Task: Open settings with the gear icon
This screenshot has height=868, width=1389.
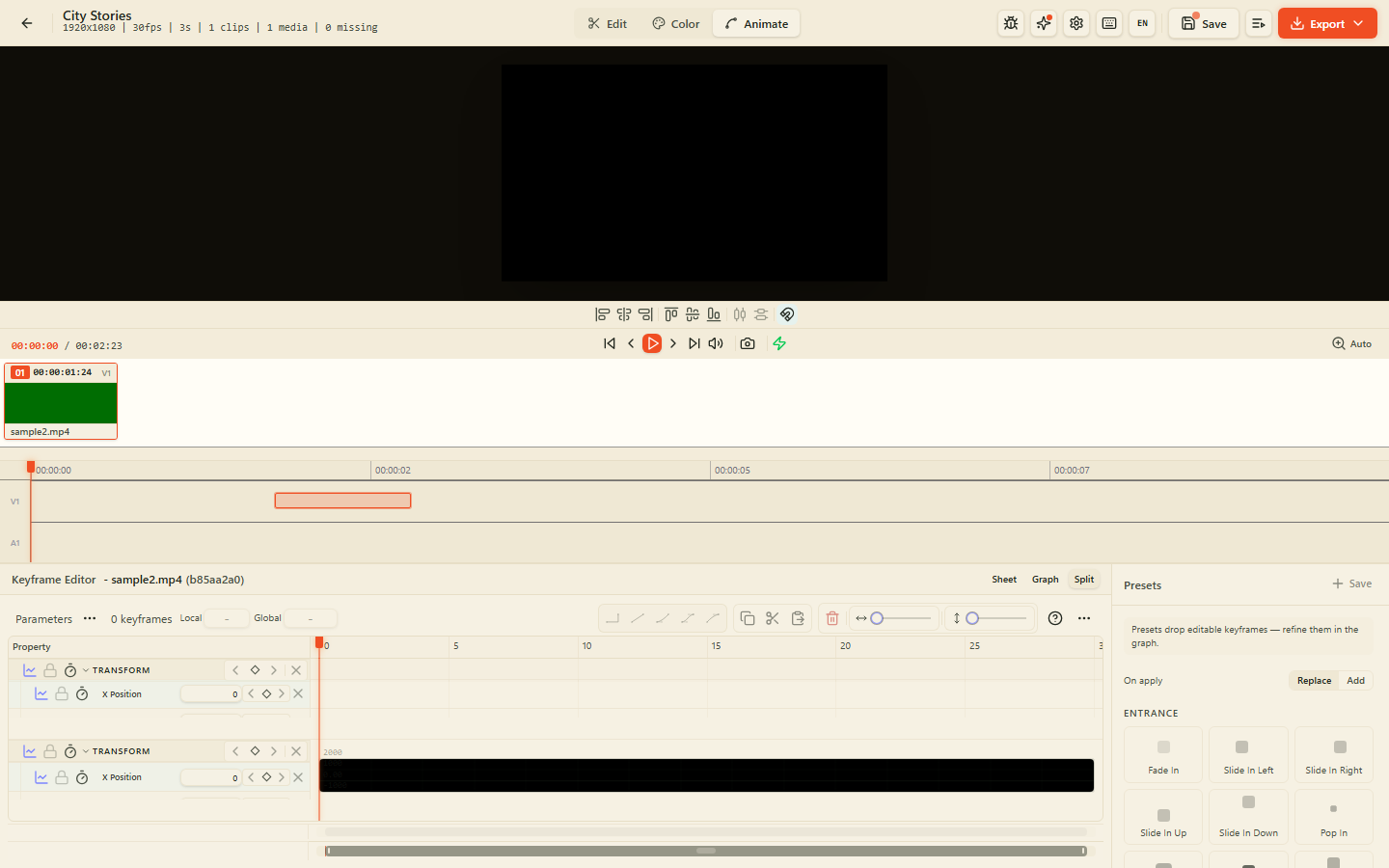Action: (1076, 23)
